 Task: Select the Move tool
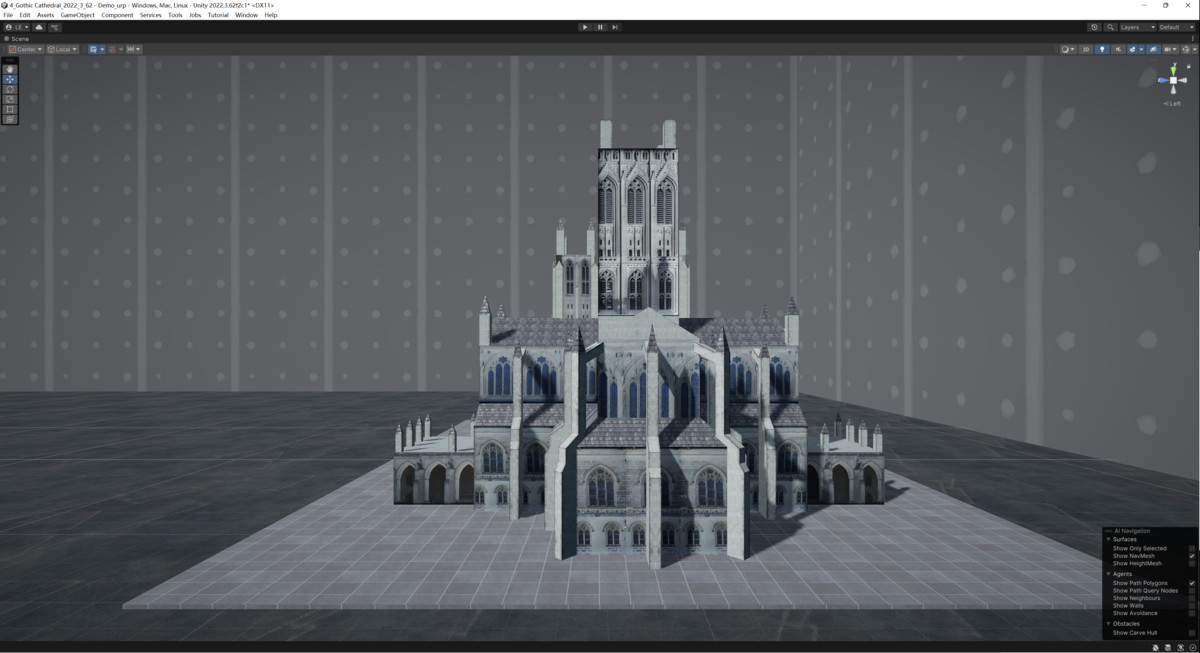point(10,79)
